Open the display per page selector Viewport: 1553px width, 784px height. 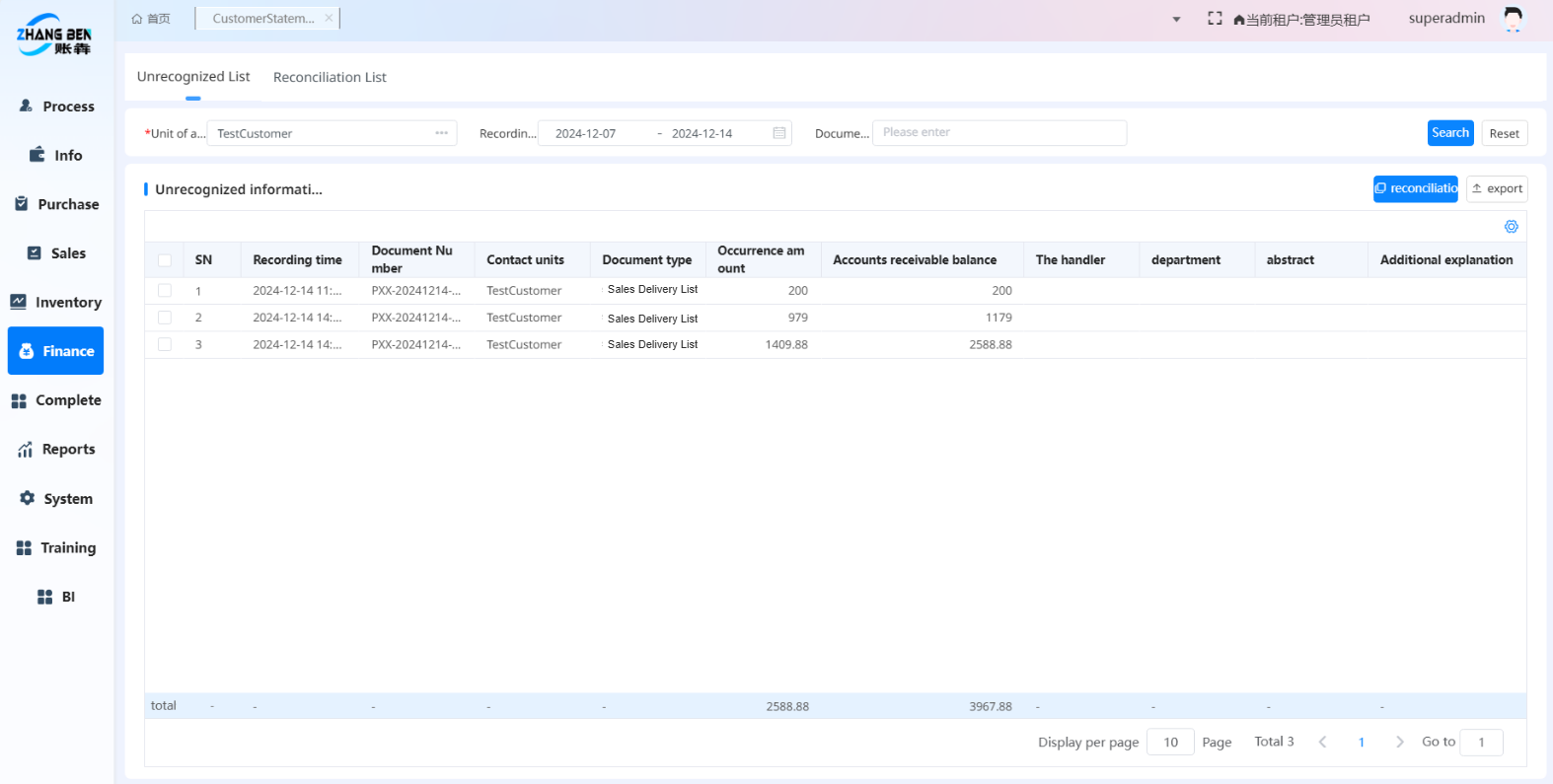[1170, 742]
